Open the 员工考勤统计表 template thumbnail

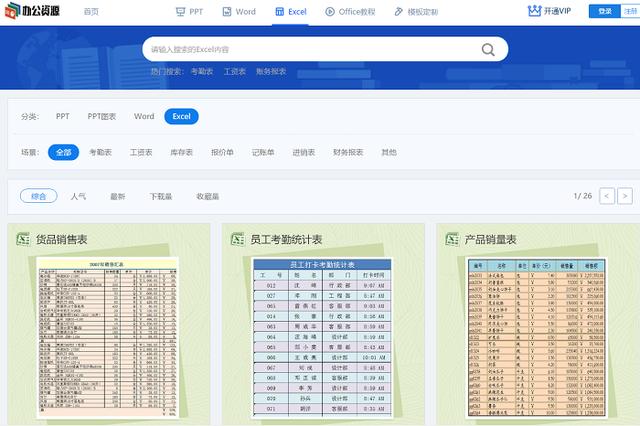322,338
